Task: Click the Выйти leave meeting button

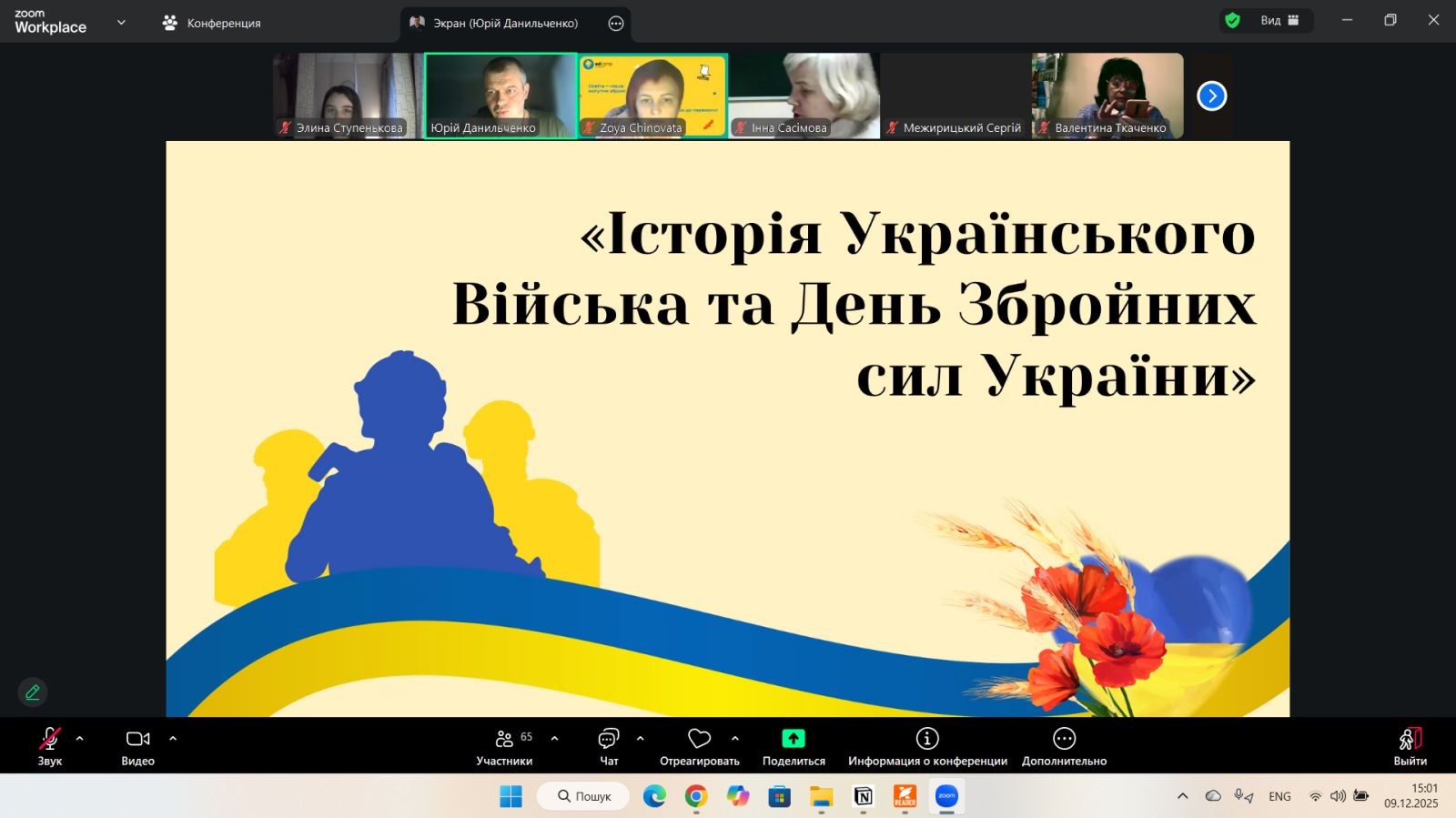Action: [1410, 746]
